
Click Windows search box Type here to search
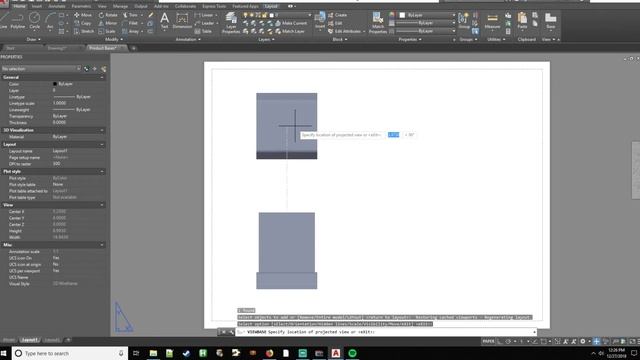(x=69, y=353)
